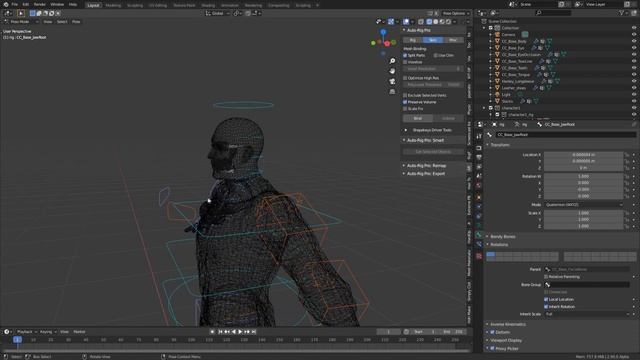Open the viewport Select menu
Image resolution: width=640 pixels, height=360 pixels.
[x=62, y=22]
